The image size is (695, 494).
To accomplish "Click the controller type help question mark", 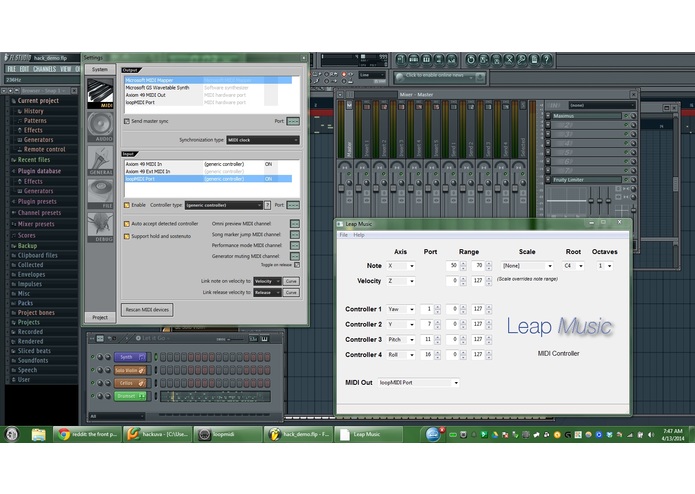I will tap(267, 205).
